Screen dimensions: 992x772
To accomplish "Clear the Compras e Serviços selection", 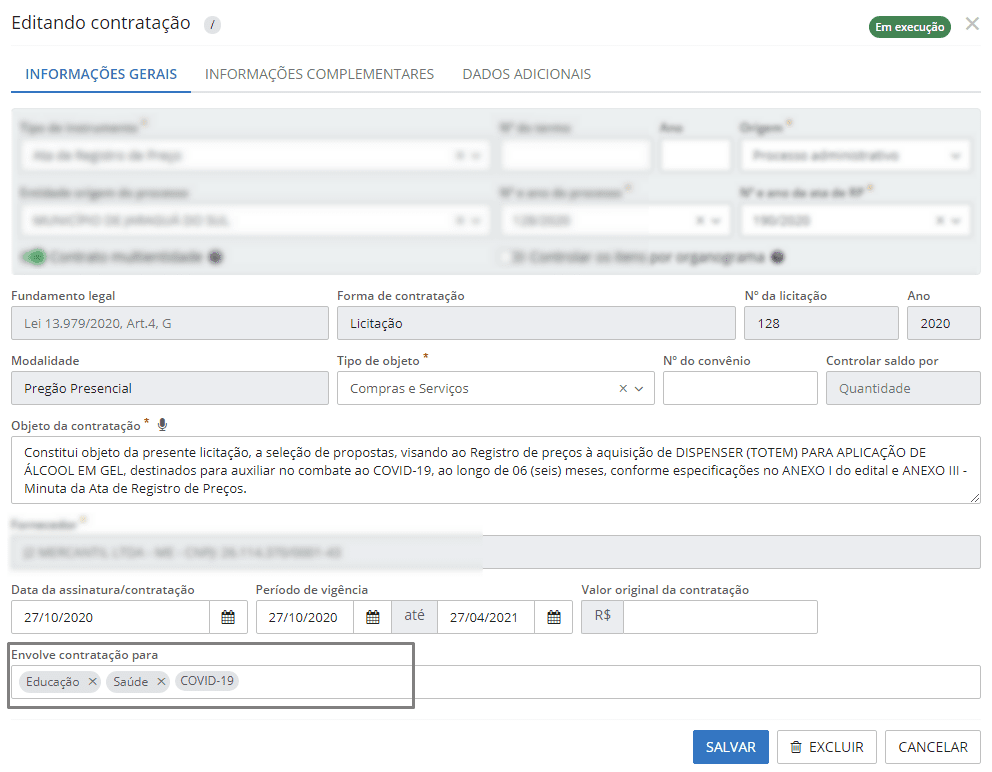I will 623,388.
